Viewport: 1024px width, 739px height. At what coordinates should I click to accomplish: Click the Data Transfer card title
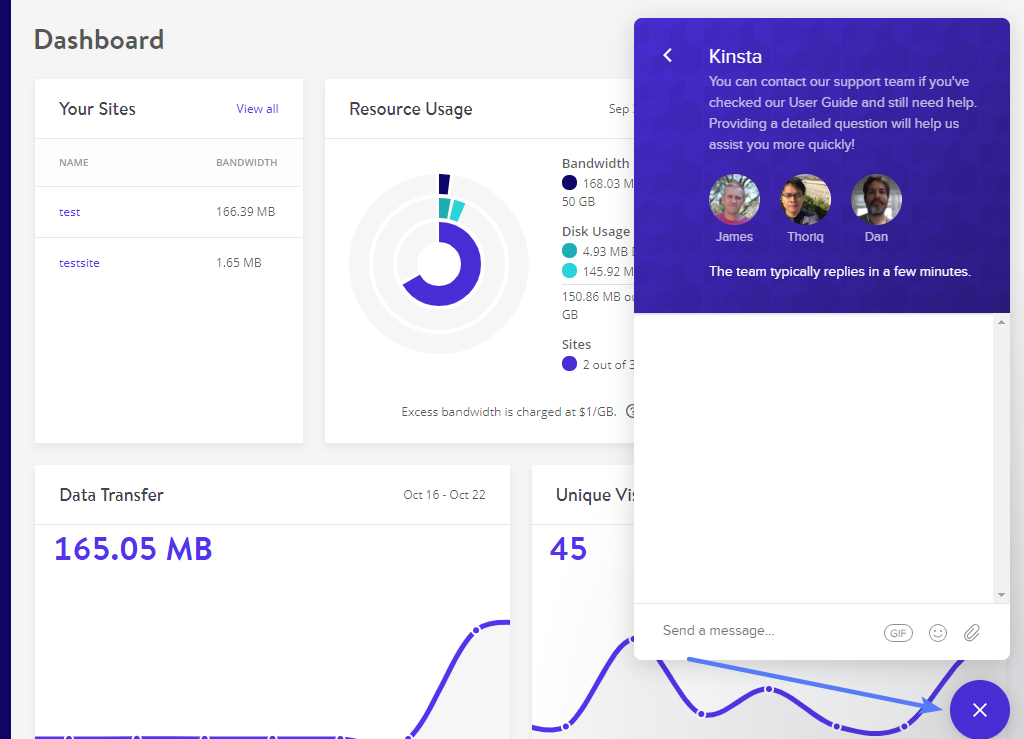point(111,495)
